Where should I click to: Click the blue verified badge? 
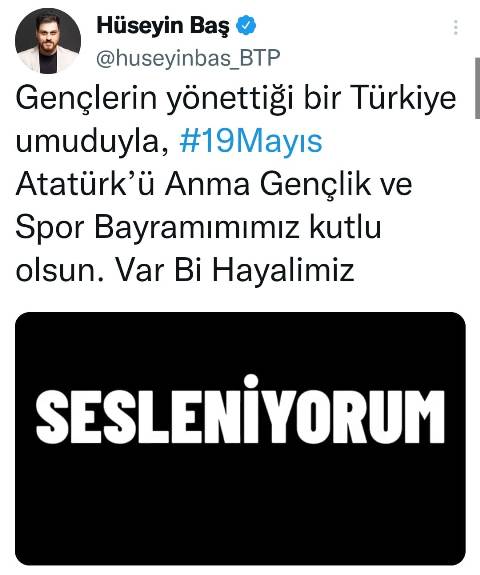pos(246,26)
